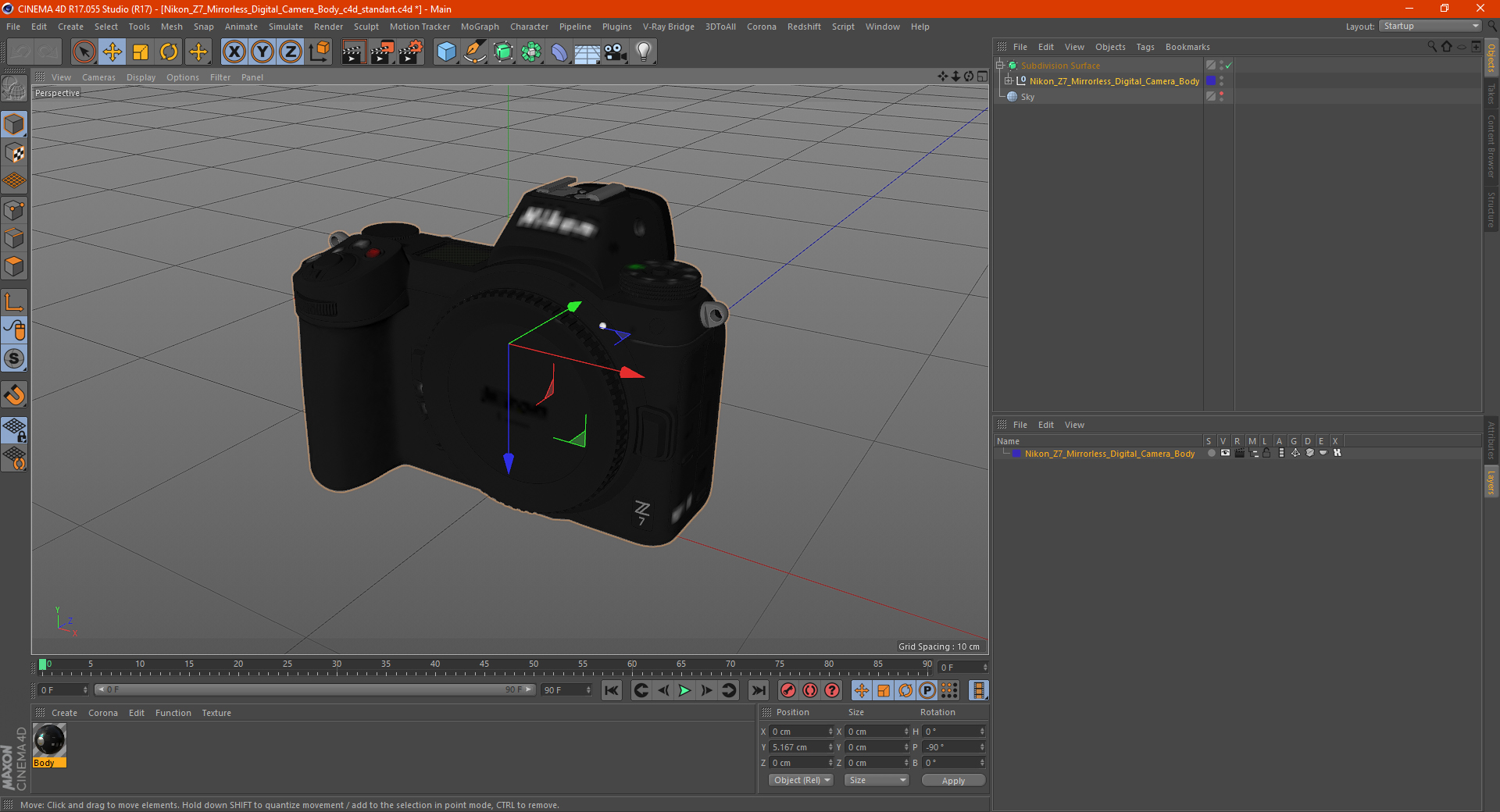The height and width of the screenshot is (812, 1500).
Task: Toggle layer Solo dot for Nikon layer
Action: pyautogui.click(x=1212, y=453)
